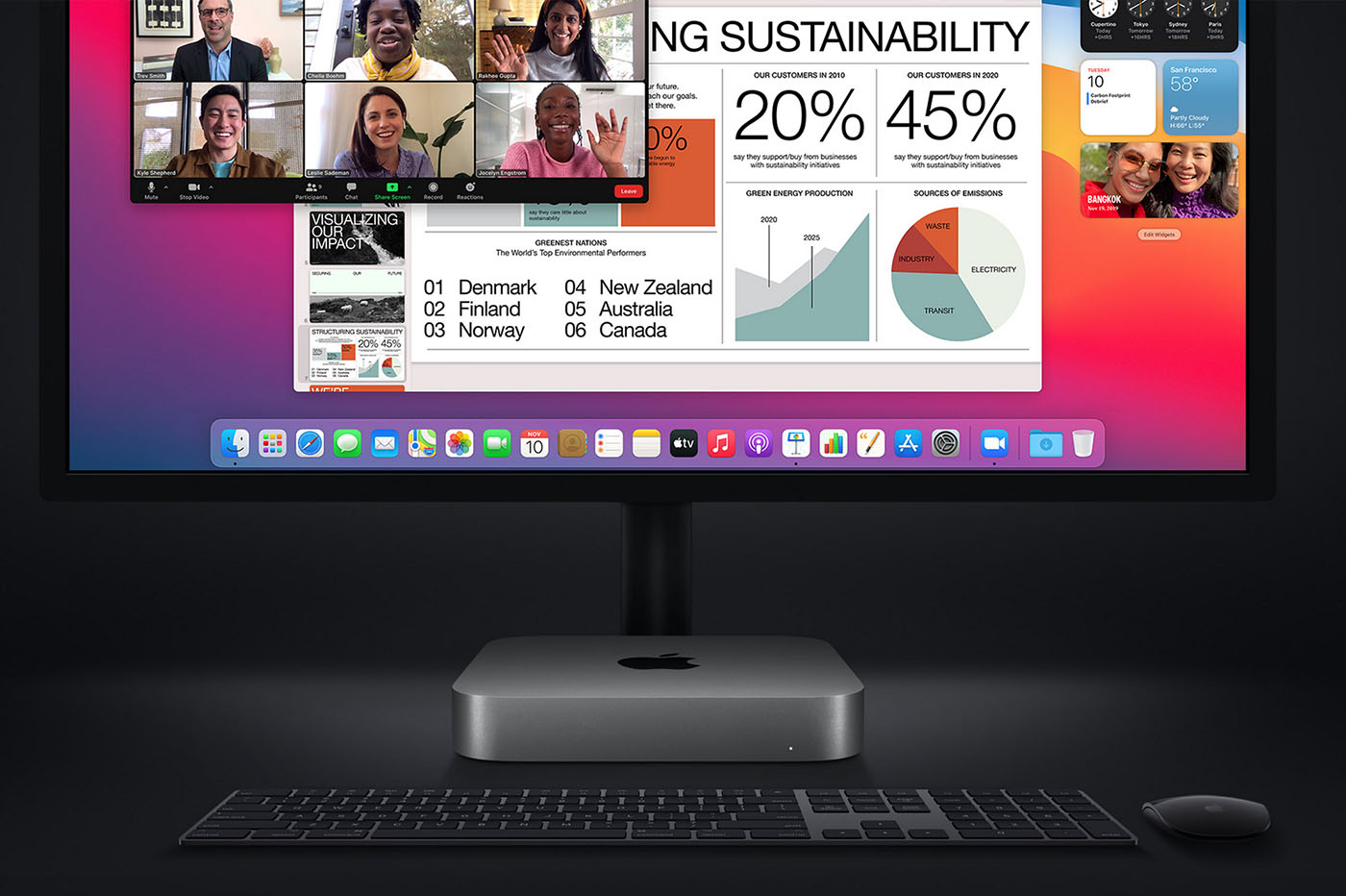This screenshot has width=1346, height=896.
Task: Open the Participants panel in Zoom
Action: [312, 190]
